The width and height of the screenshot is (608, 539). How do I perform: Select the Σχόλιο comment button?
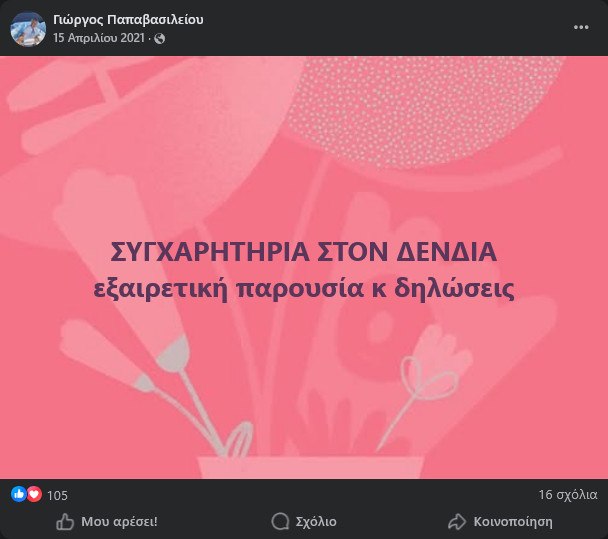pos(304,522)
